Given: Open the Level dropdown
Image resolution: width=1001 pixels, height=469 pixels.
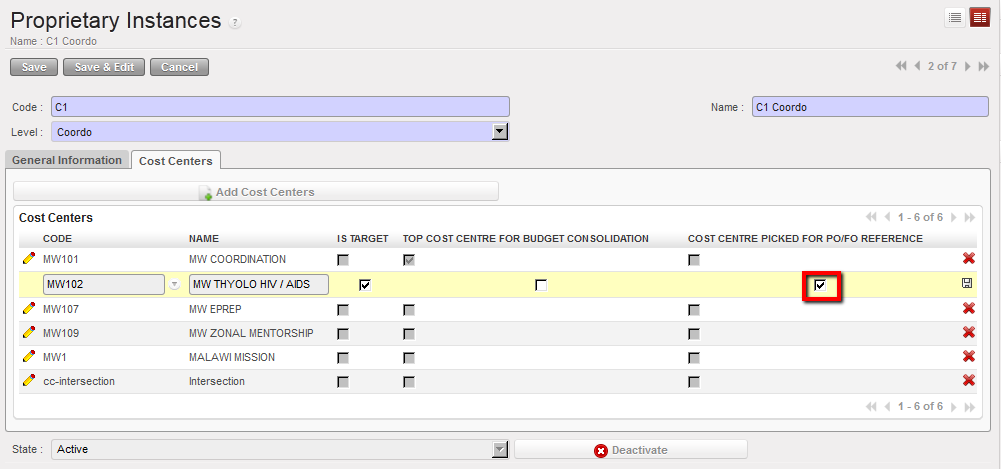Looking at the screenshot, I should pyautogui.click(x=500, y=132).
